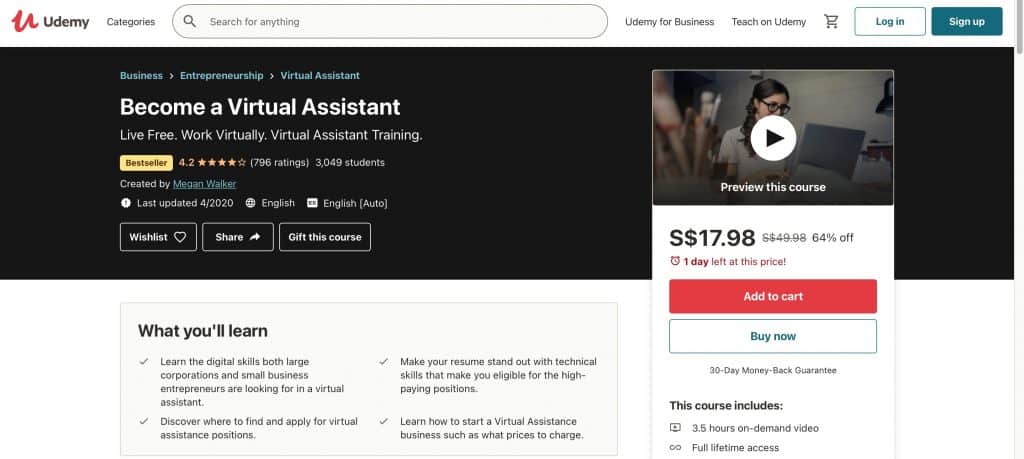Open Udemy for Business

[x=669, y=22]
